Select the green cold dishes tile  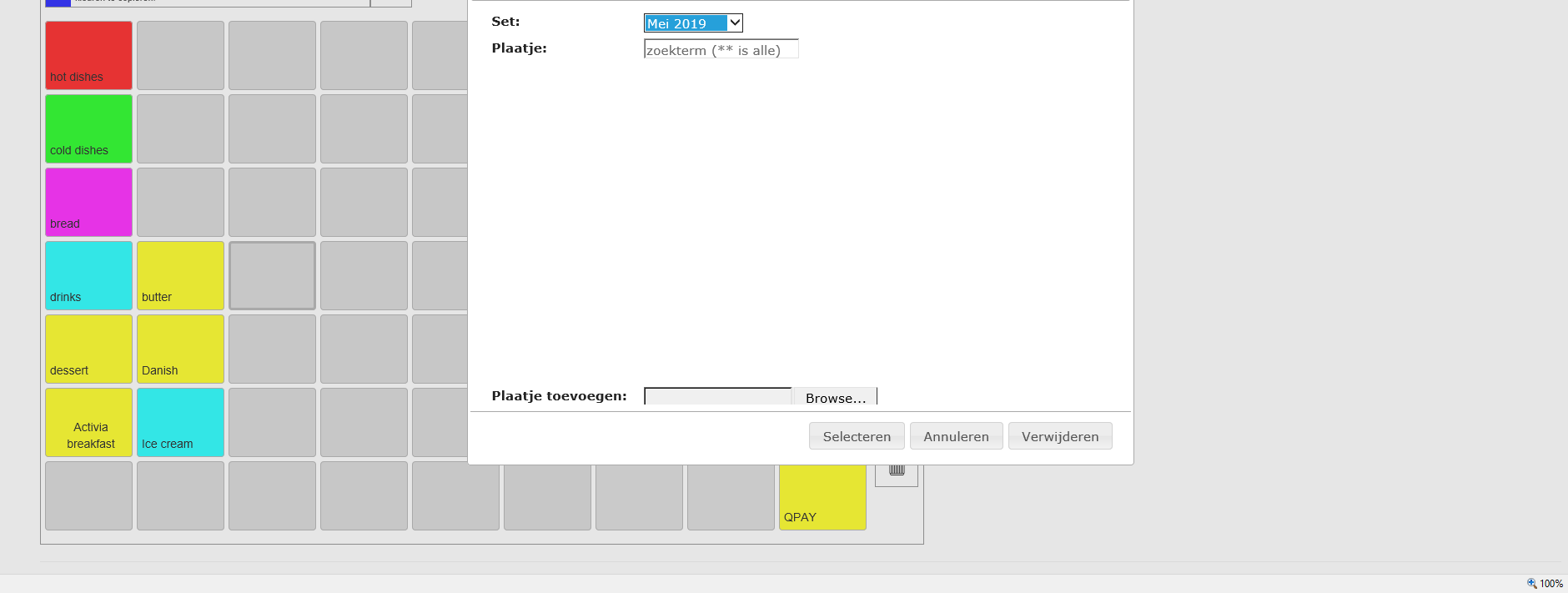[88, 128]
